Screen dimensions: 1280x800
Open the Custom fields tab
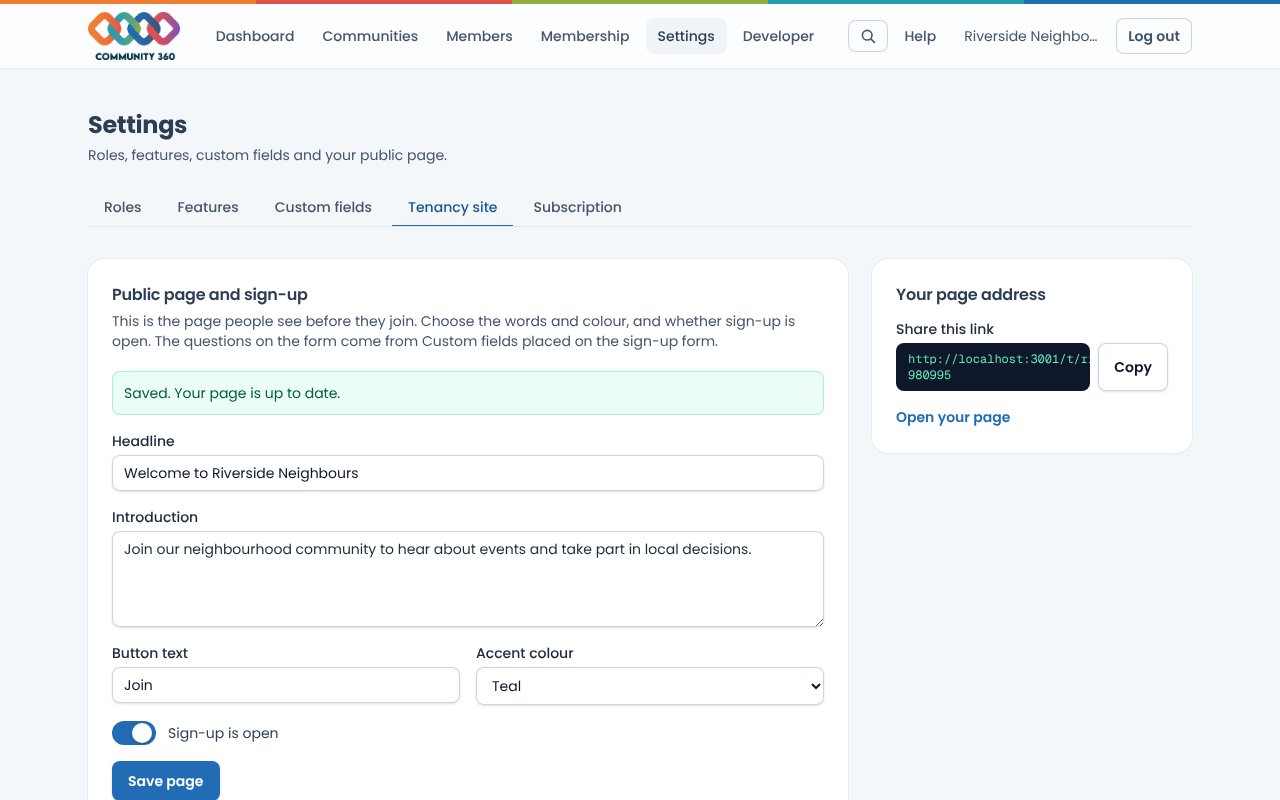(323, 207)
